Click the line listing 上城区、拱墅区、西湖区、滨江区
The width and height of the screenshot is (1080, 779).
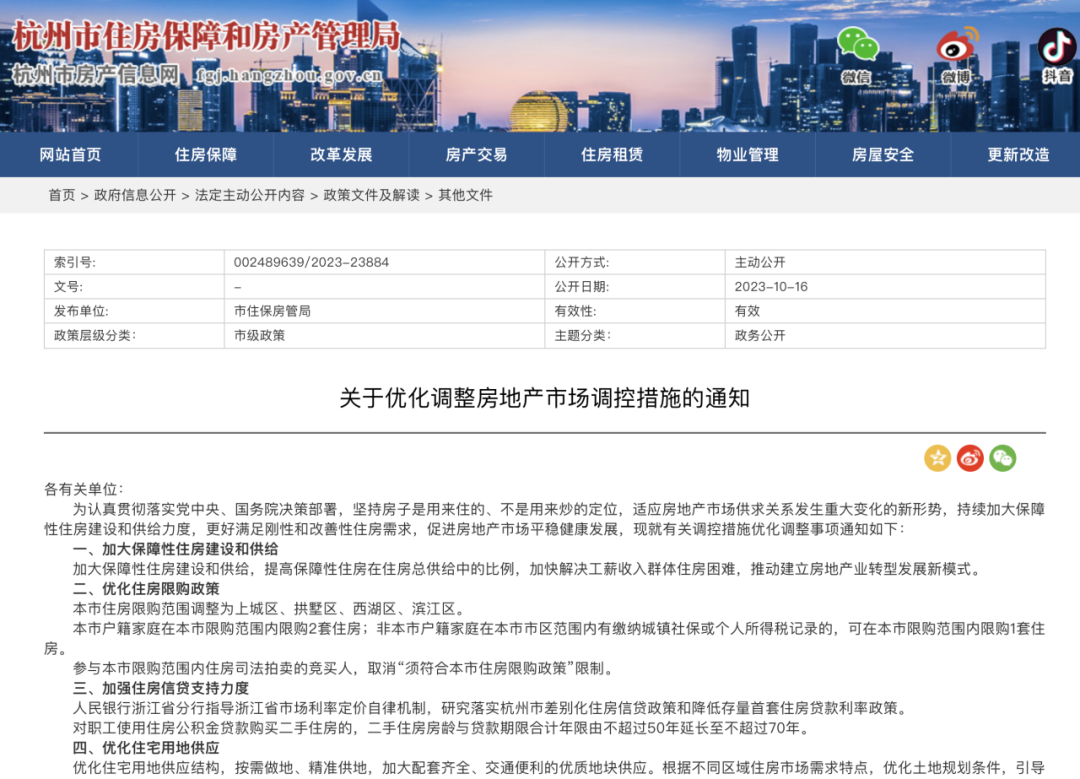coord(271,609)
